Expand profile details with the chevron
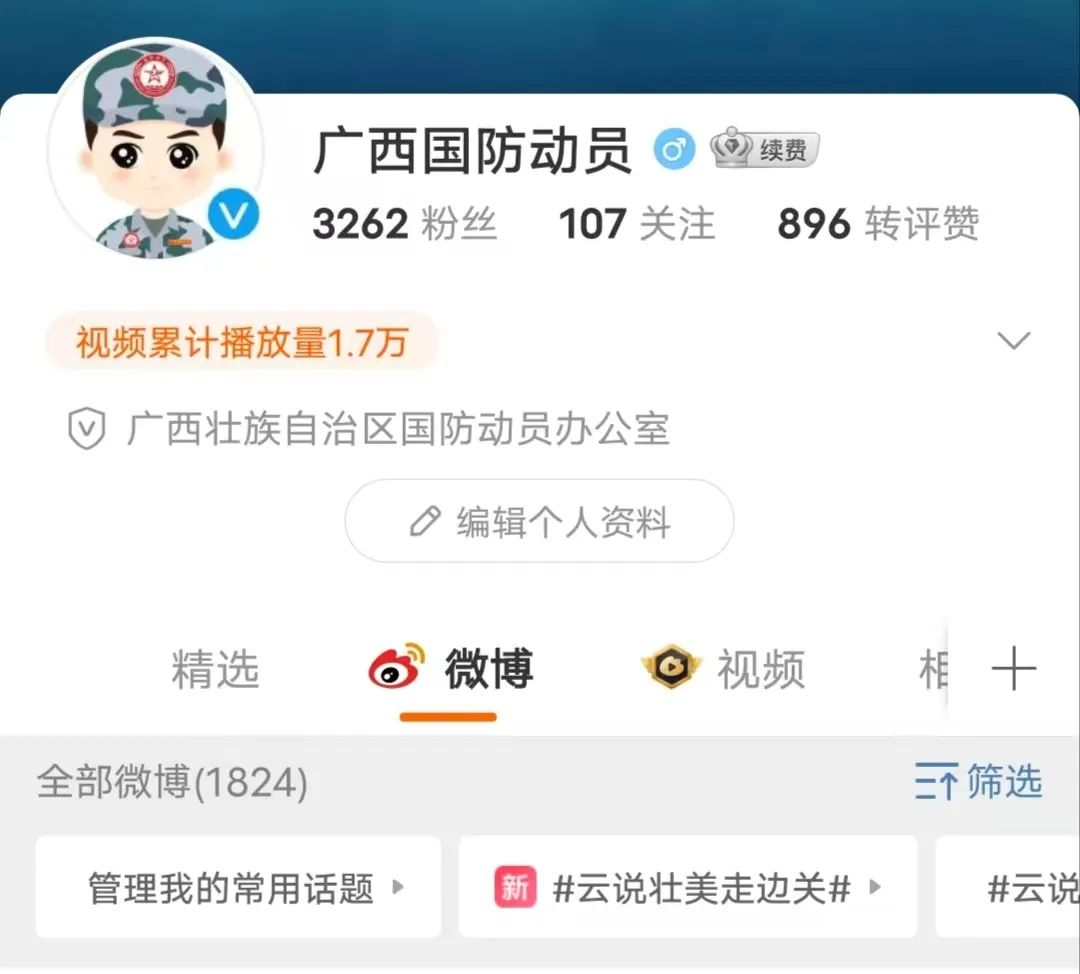1080x974 pixels. 1014,340
